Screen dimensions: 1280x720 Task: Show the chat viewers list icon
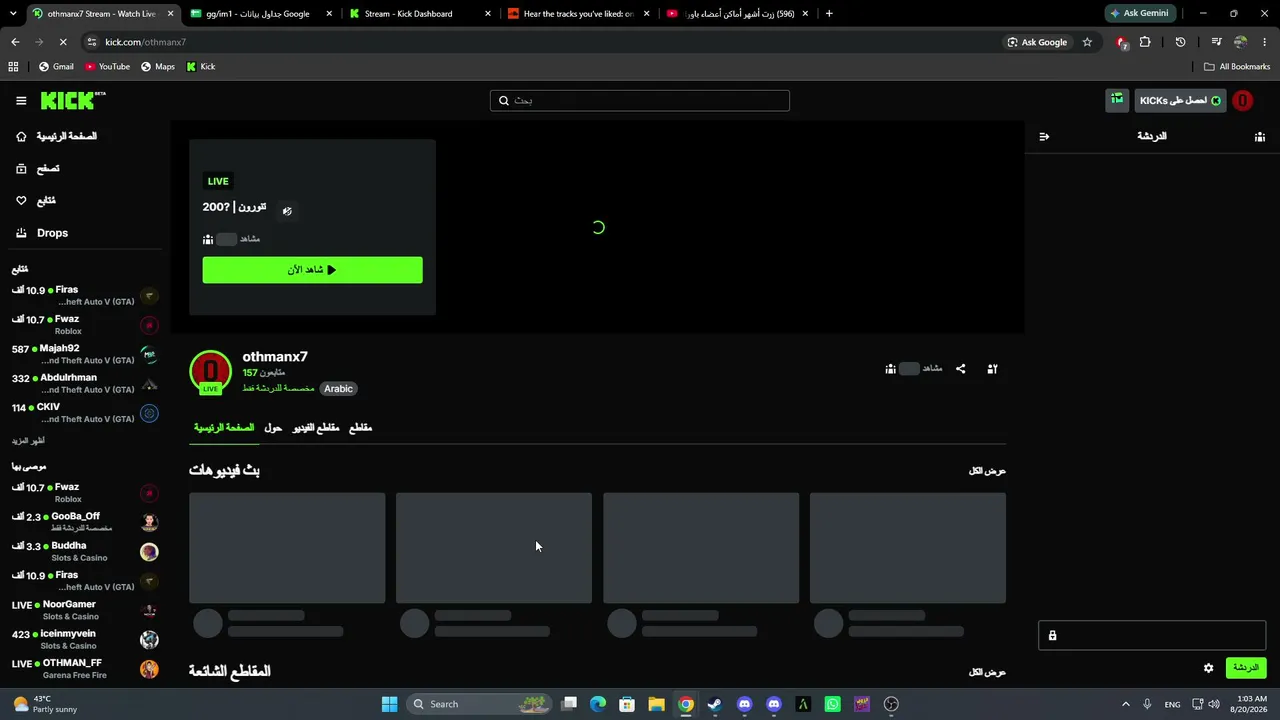click(x=1260, y=136)
